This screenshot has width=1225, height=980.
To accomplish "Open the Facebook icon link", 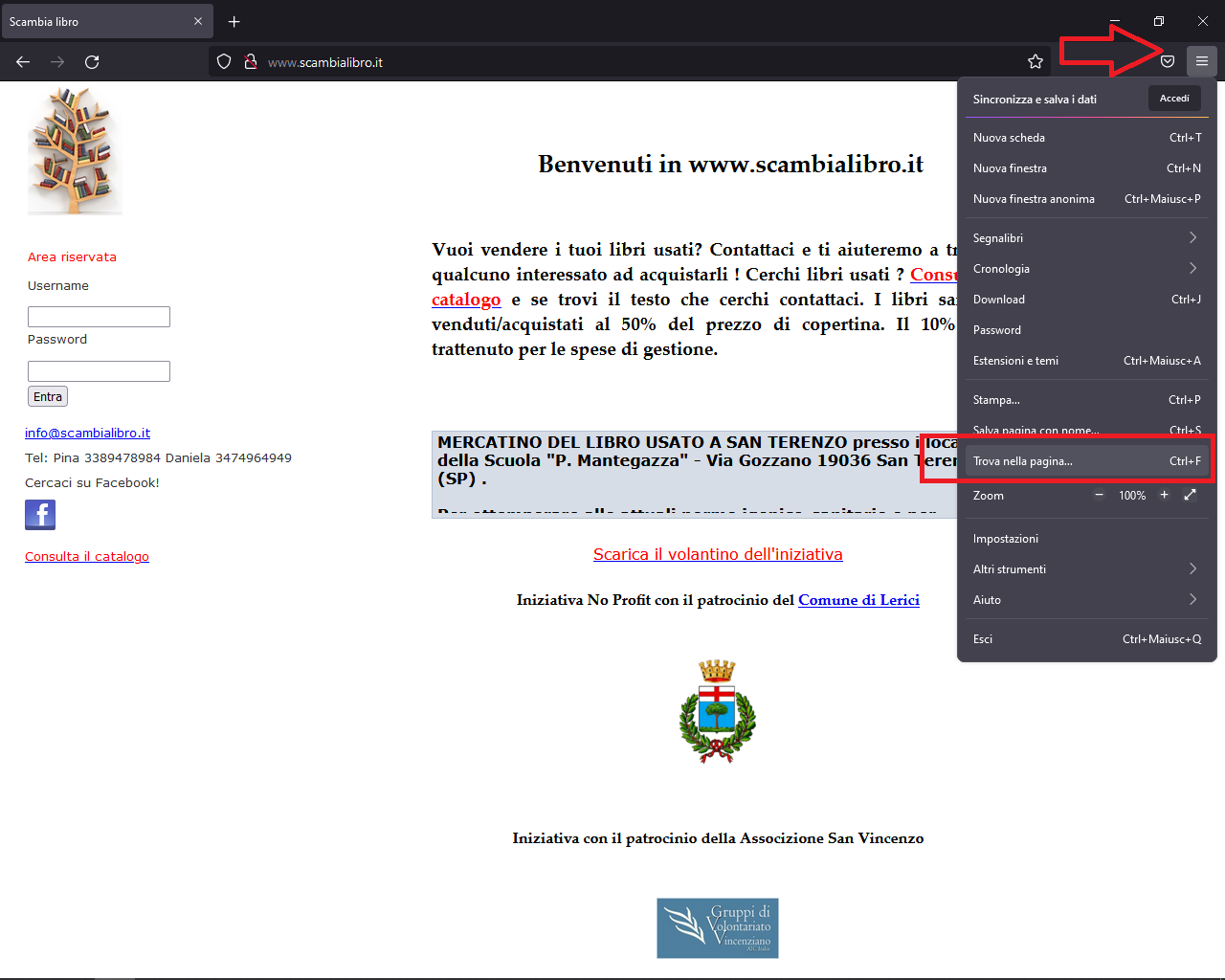I will 40,515.
